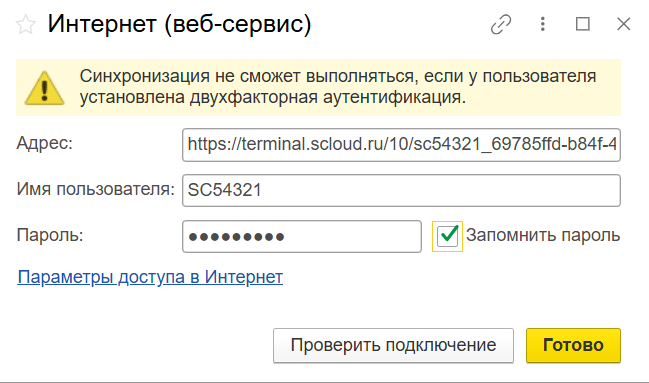Uncheck the Запомнить пароль checkbox
The image size is (649, 383).
tap(447, 236)
